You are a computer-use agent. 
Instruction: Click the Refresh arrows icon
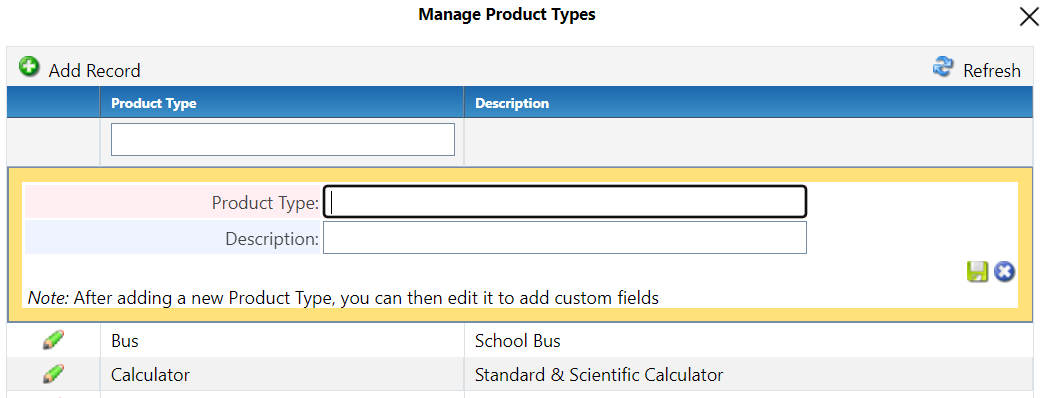(x=943, y=67)
